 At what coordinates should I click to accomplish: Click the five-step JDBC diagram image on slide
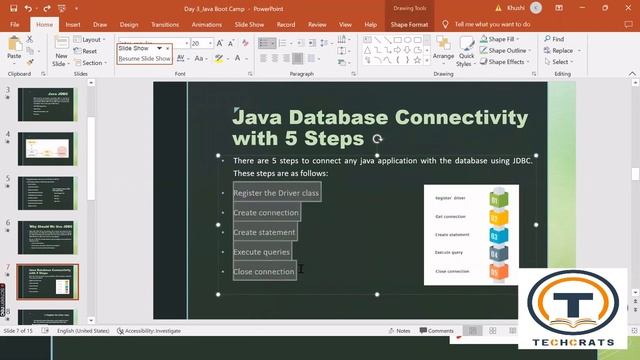(471, 235)
